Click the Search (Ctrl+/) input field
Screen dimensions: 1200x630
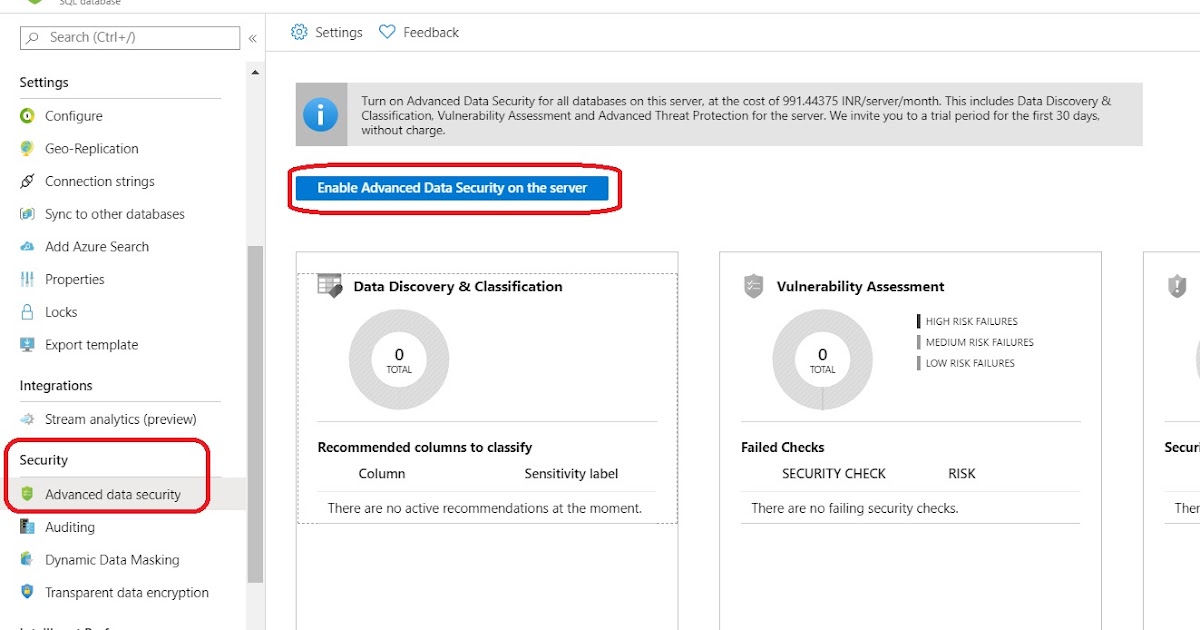coord(128,37)
